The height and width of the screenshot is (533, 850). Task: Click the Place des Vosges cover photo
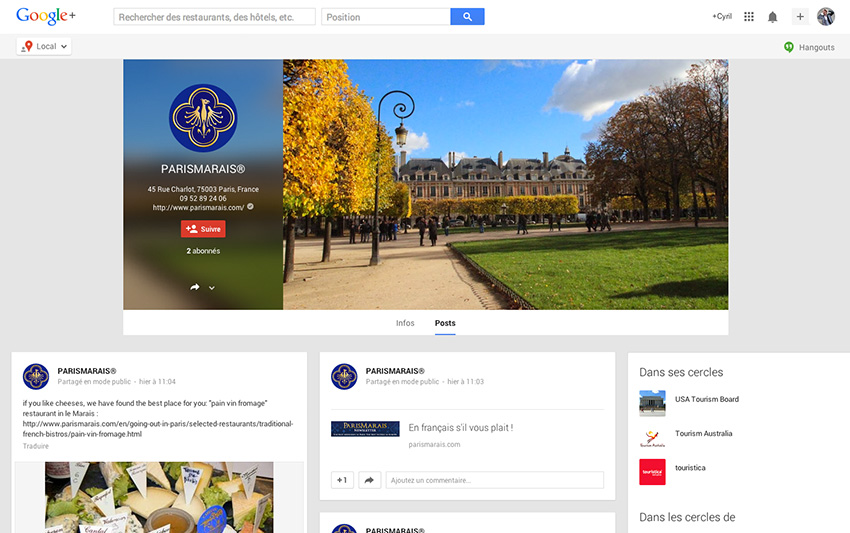[505, 184]
